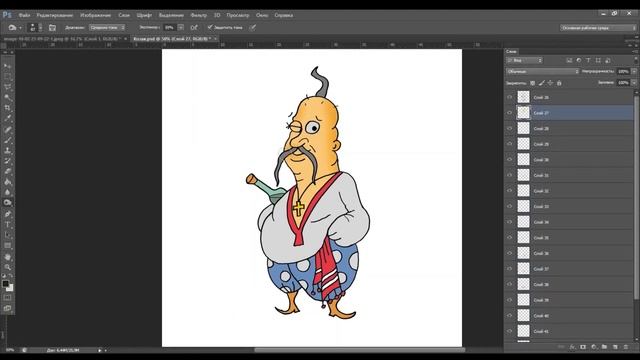This screenshot has width=640, height=360.
Task: Enable airbrush mode in options bar
Action: pos(194,28)
